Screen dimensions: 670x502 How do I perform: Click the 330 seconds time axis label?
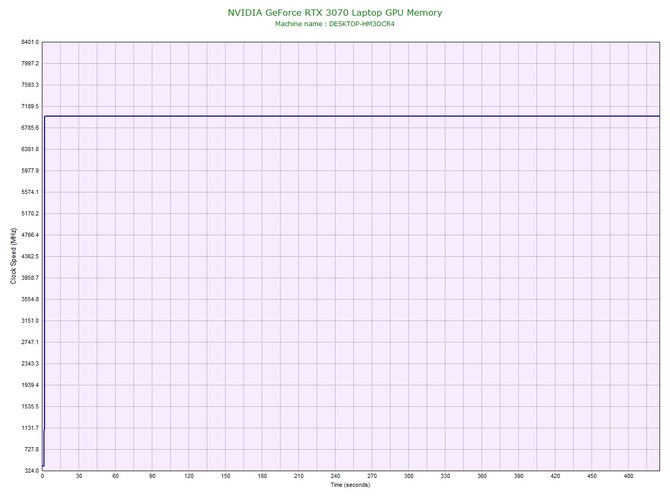tap(445, 476)
